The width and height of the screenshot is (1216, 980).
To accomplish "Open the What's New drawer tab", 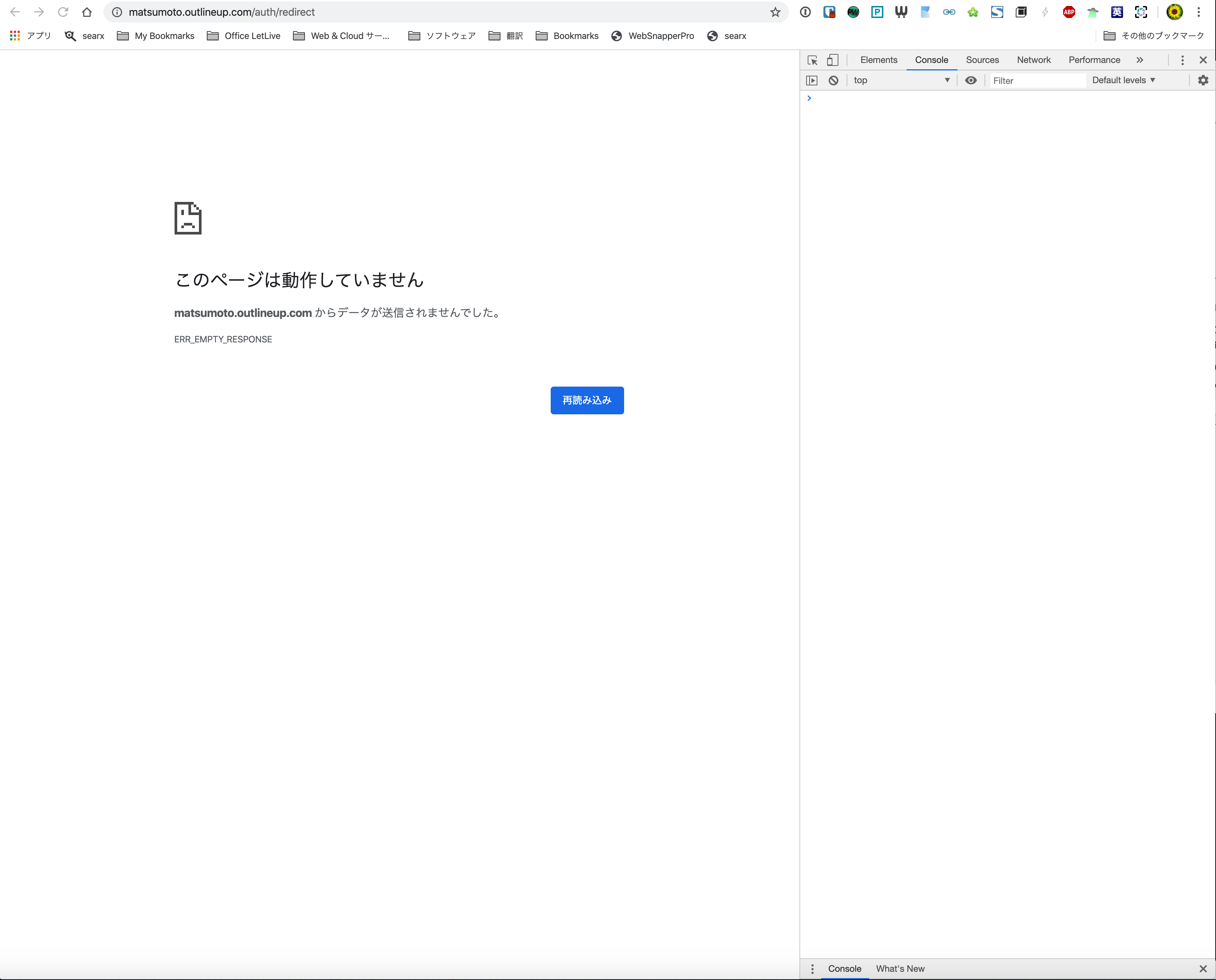I will point(900,968).
